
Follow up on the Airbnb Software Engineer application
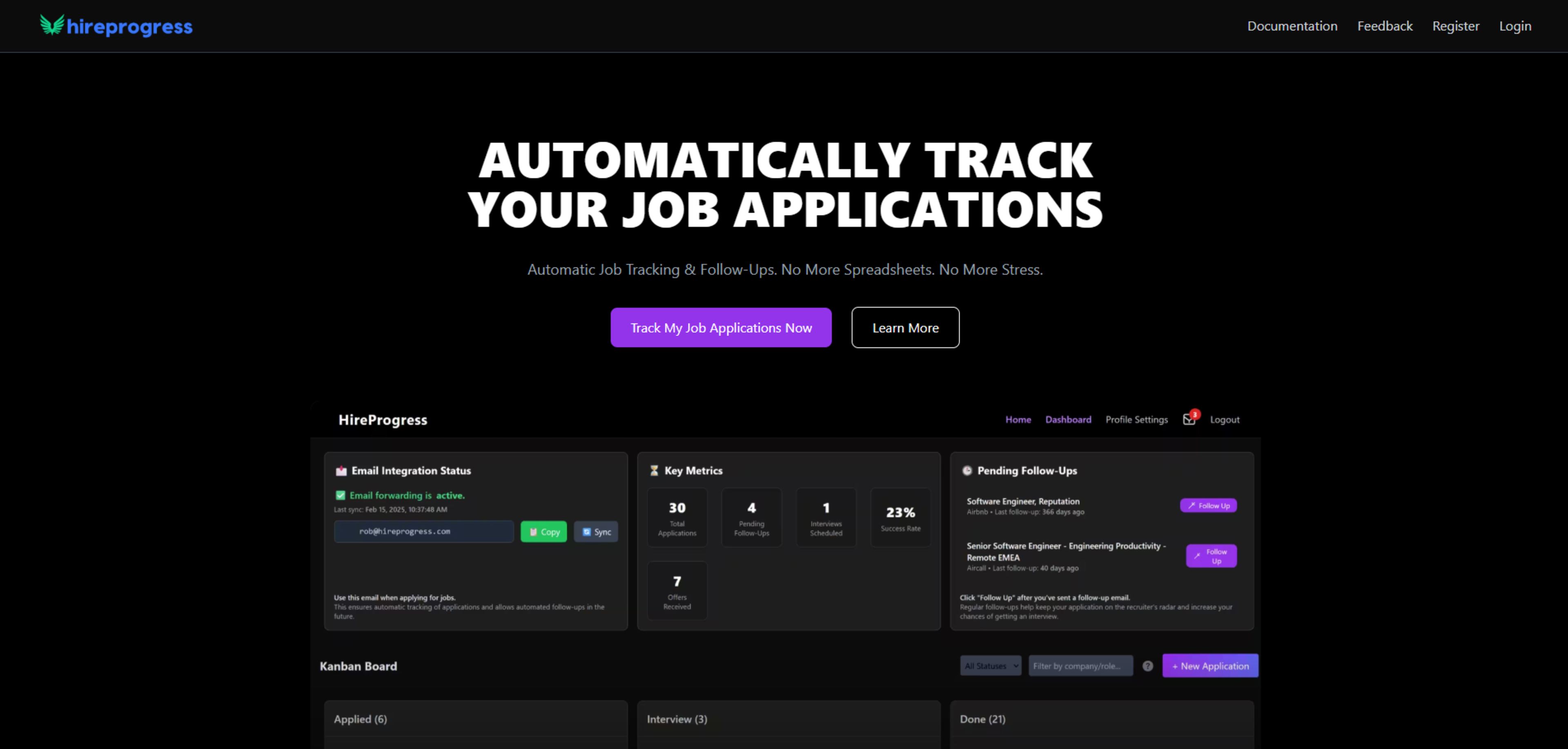[x=1208, y=505]
